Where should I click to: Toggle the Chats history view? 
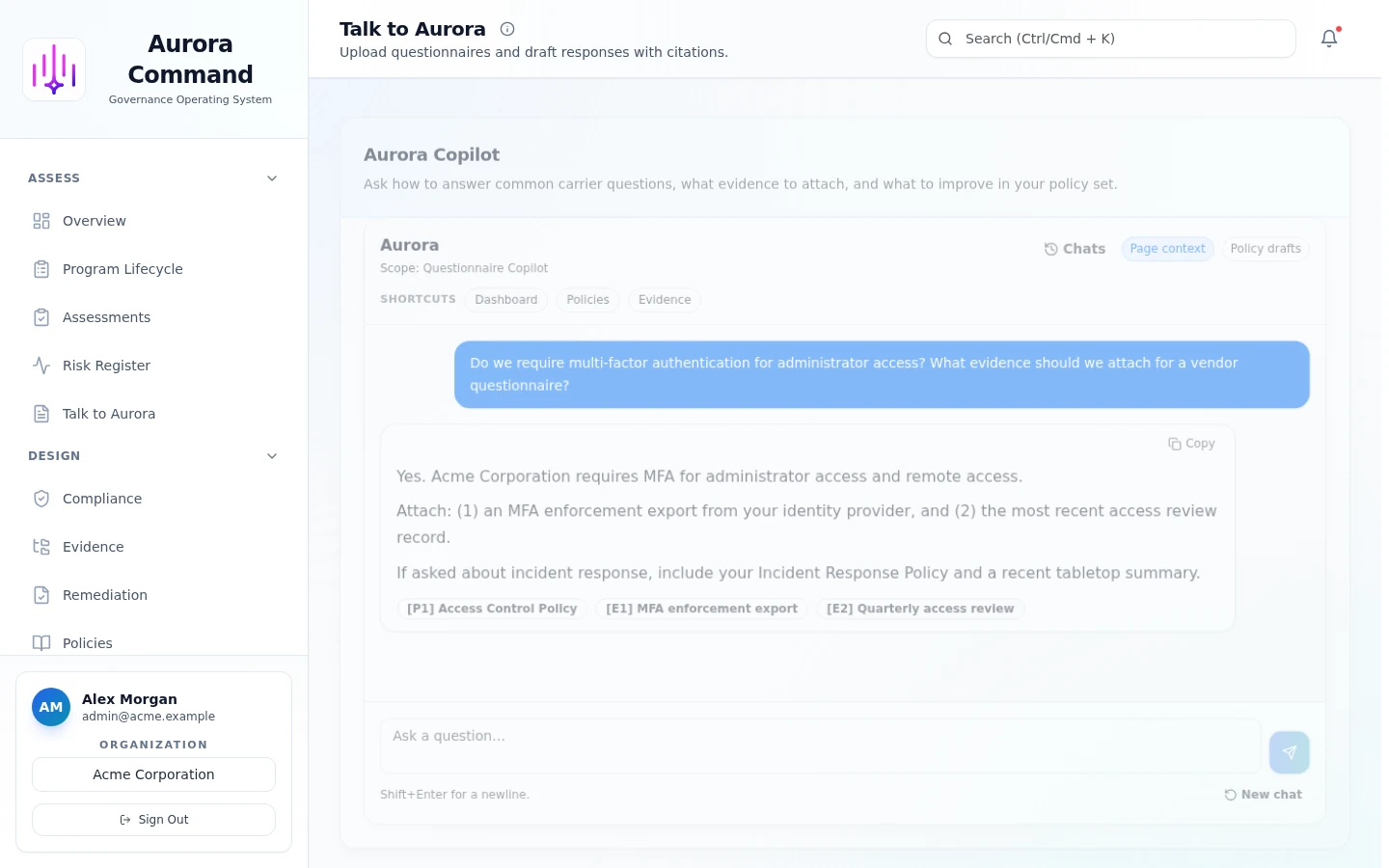click(x=1075, y=249)
